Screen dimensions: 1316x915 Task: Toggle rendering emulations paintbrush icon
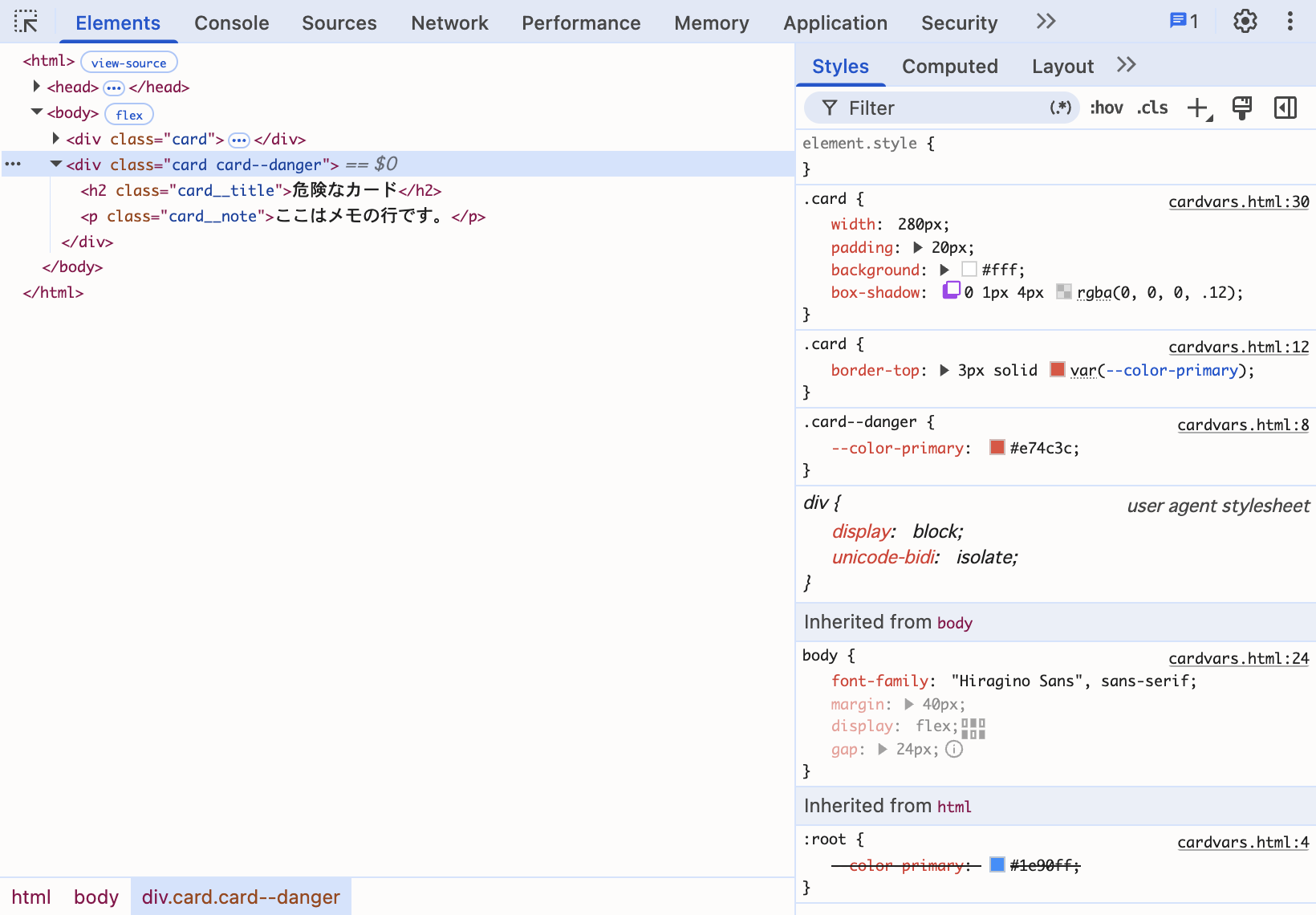pyautogui.click(x=1242, y=108)
